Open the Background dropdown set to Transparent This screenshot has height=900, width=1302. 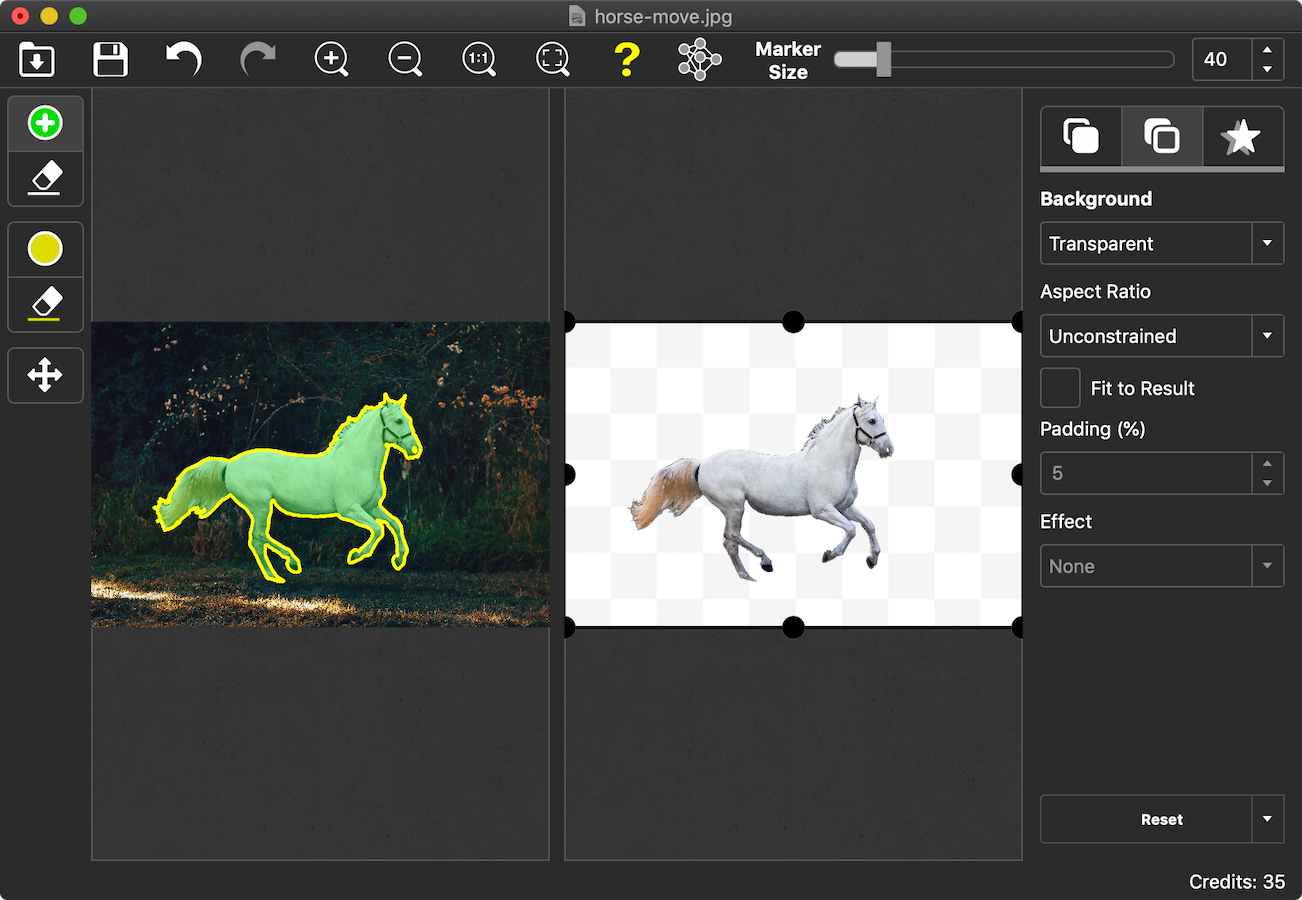[1161, 244]
